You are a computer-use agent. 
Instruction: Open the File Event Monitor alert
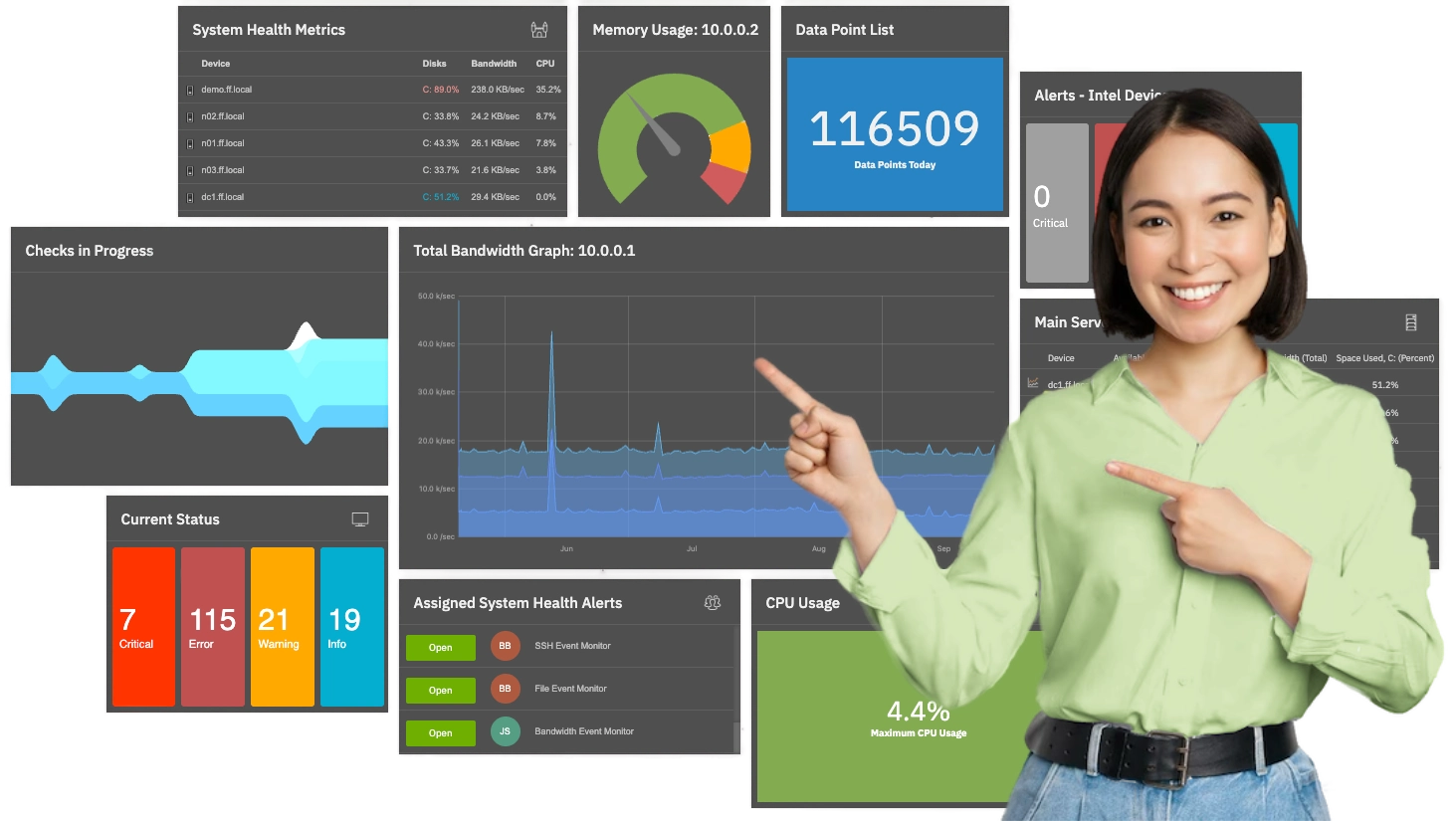[x=440, y=690]
